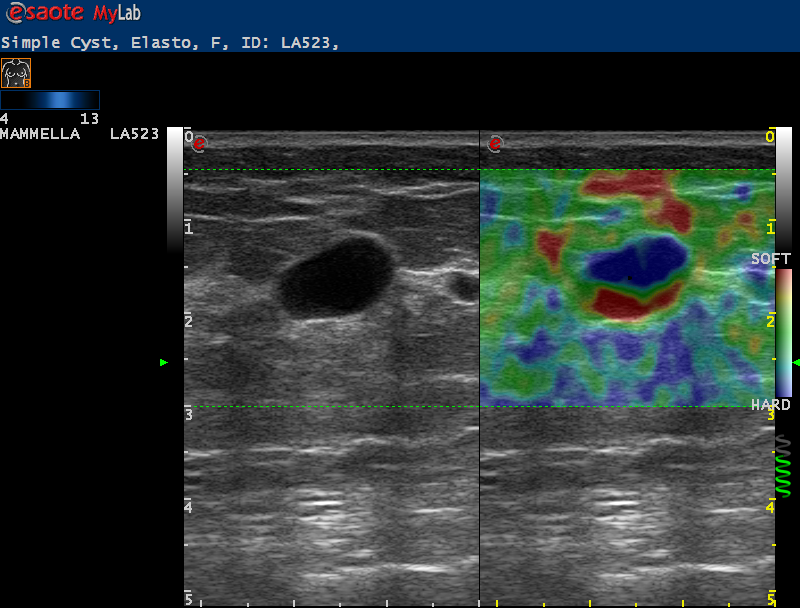
Task: Click the breast body marker icon
Action: tap(16, 73)
